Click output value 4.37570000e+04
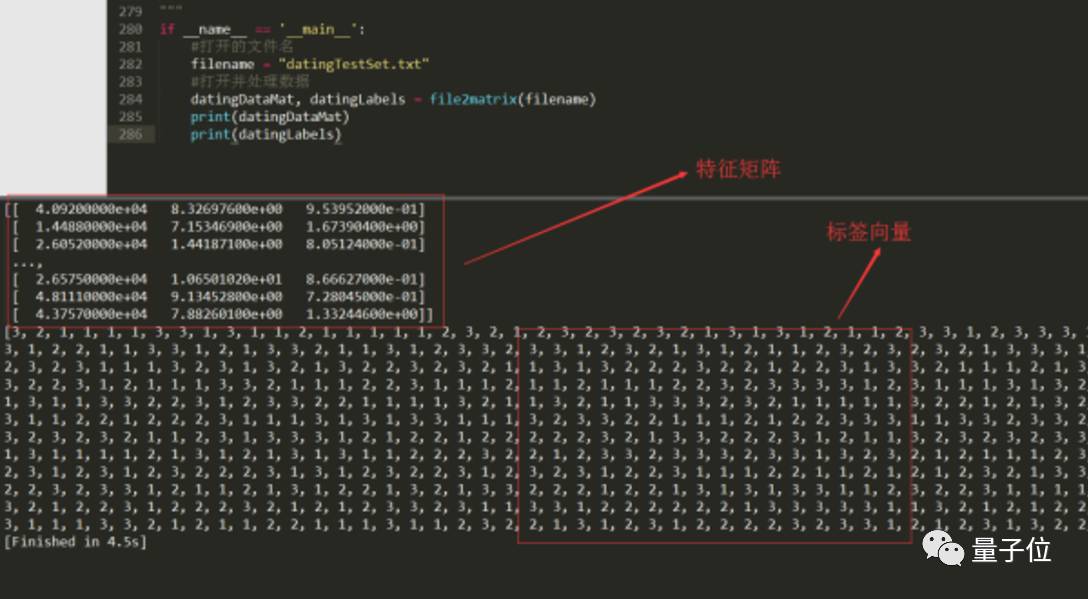This screenshot has height=599, width=1088. click(91, 314)
